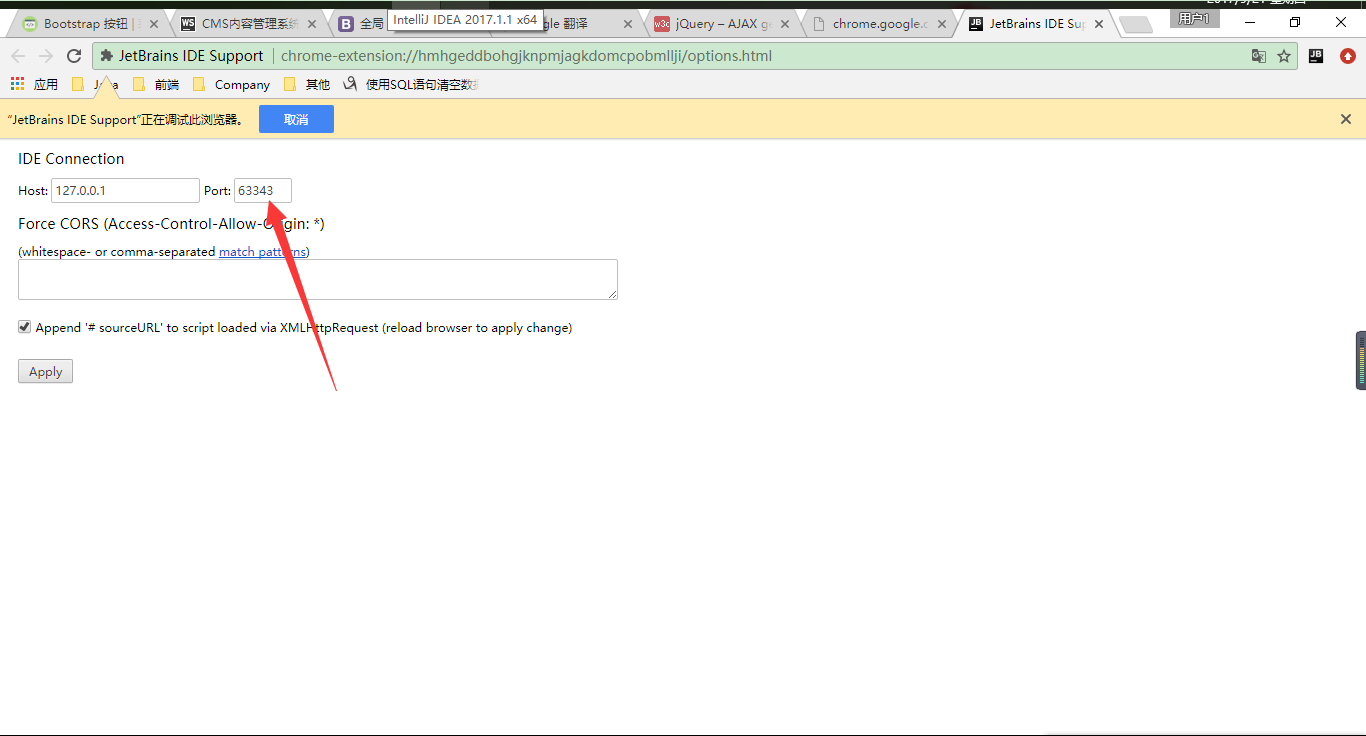Dismiss the debugging infobar with X
This screenshot has height=736, width=1366.
(1346, 119)
